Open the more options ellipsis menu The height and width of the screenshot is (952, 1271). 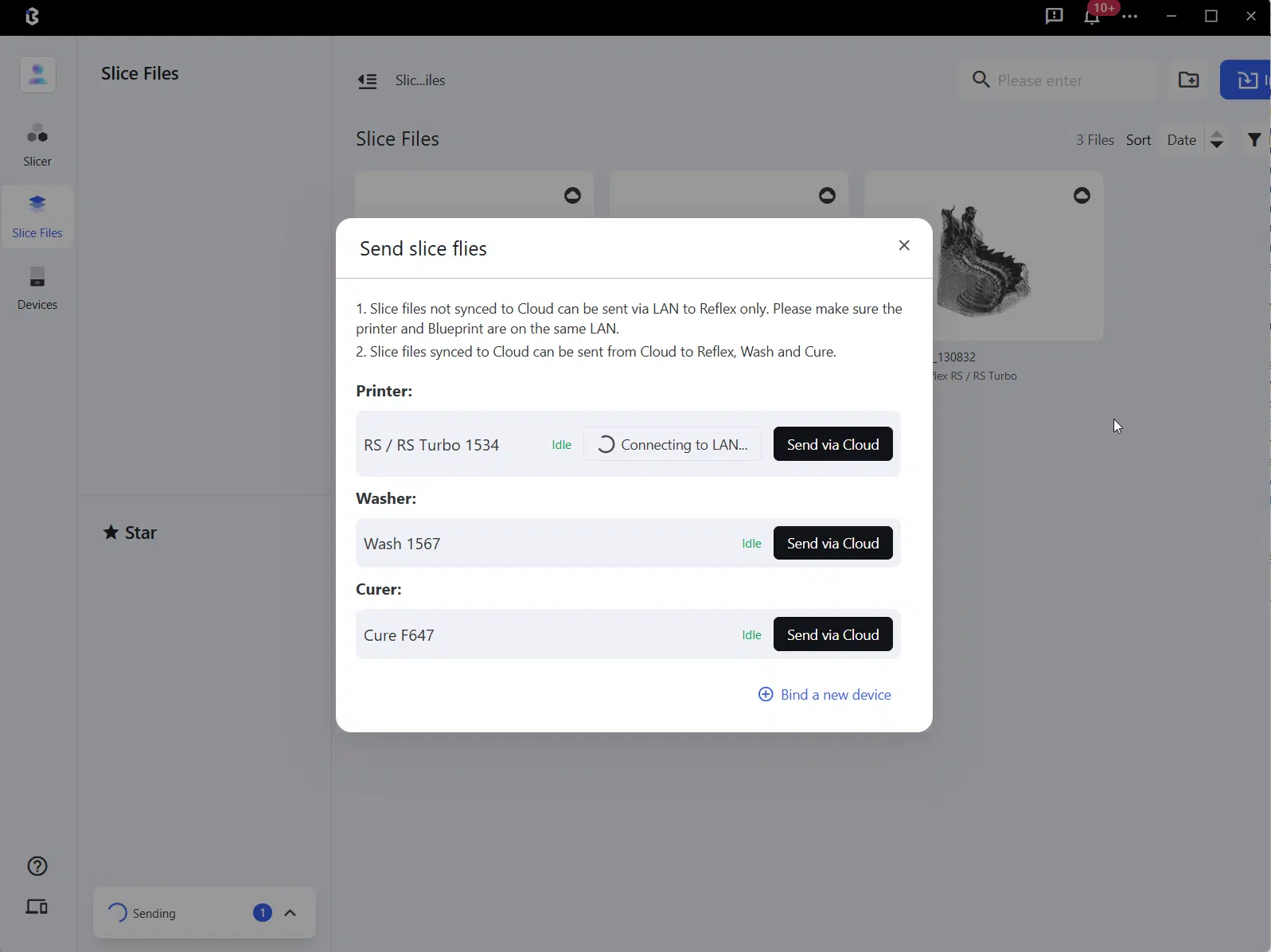click(x=1130, y=17)
